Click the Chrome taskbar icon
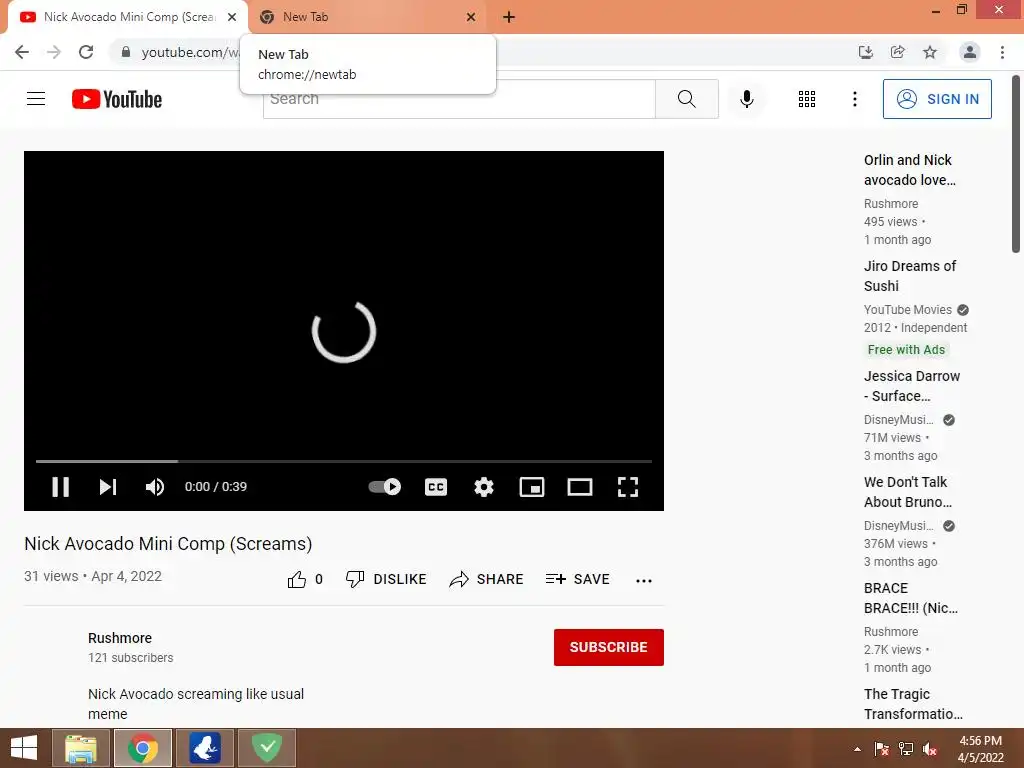The width and height of the screenshot is (1024, 768). coord(142,748)
